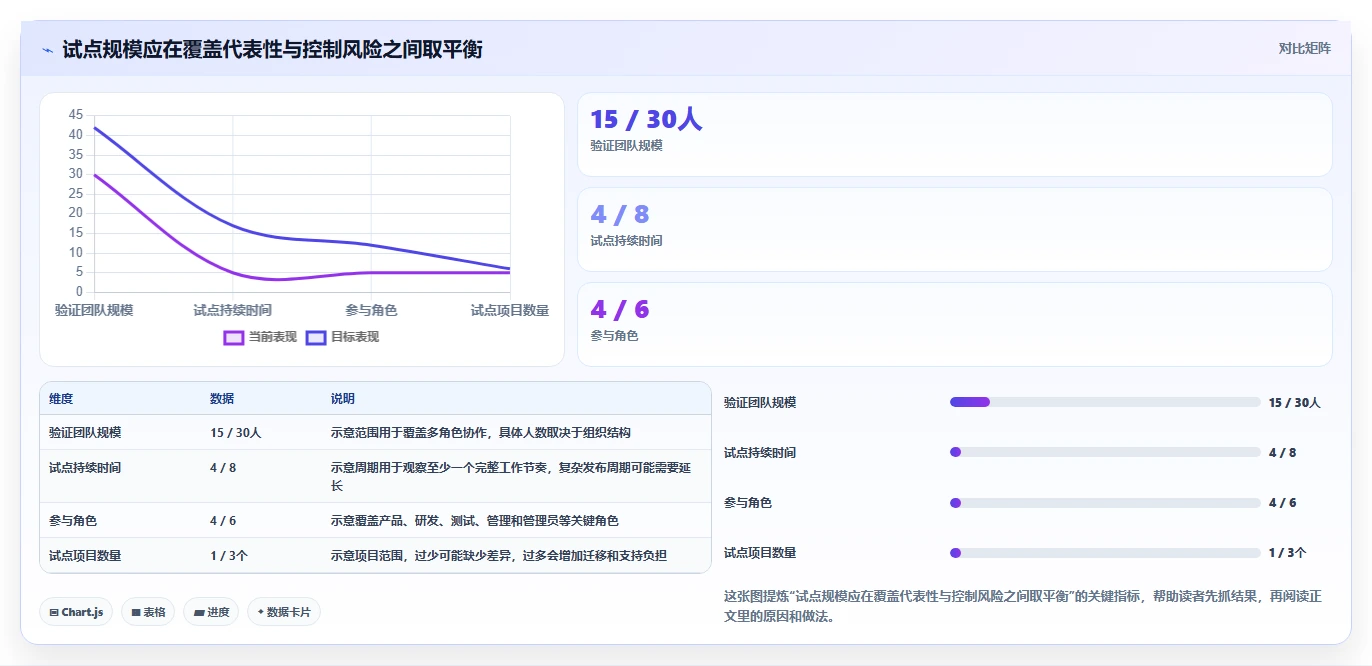The height and width of the screenshot is (666, 1372).
Task: Click the 这张图提炼 summary paragraph
Action: pyautogui.click(x=1023, y=606)
